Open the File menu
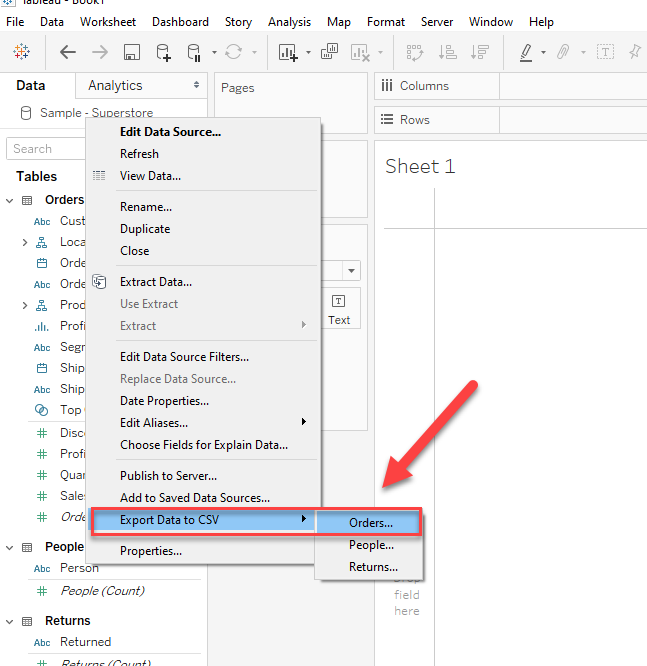The width and height of the screenshot is (647, 666). [x=15, y=22]
